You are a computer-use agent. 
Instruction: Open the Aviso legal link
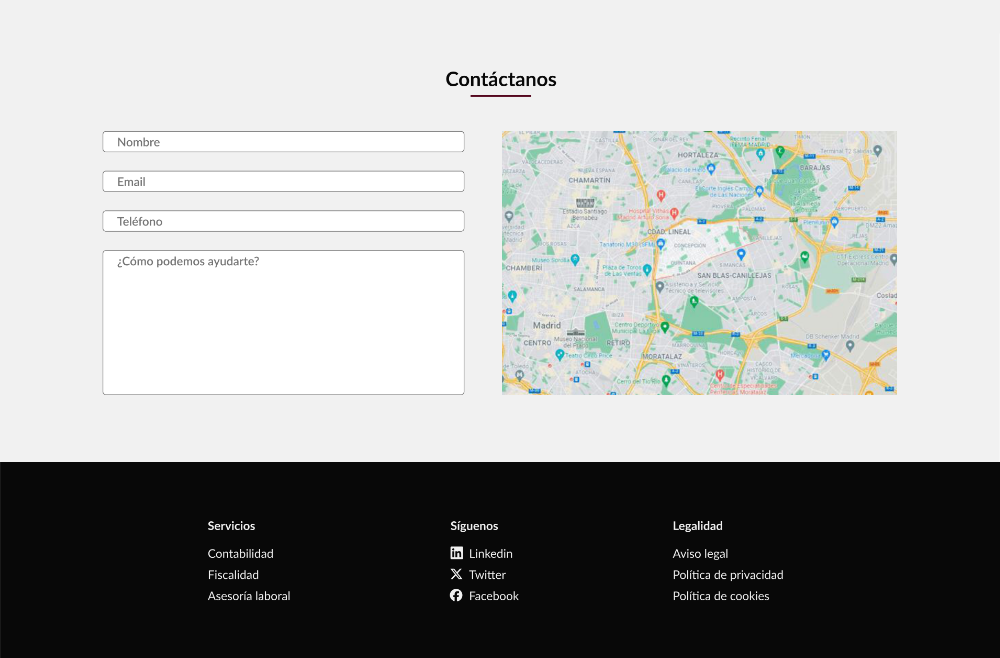pos(700,553)
